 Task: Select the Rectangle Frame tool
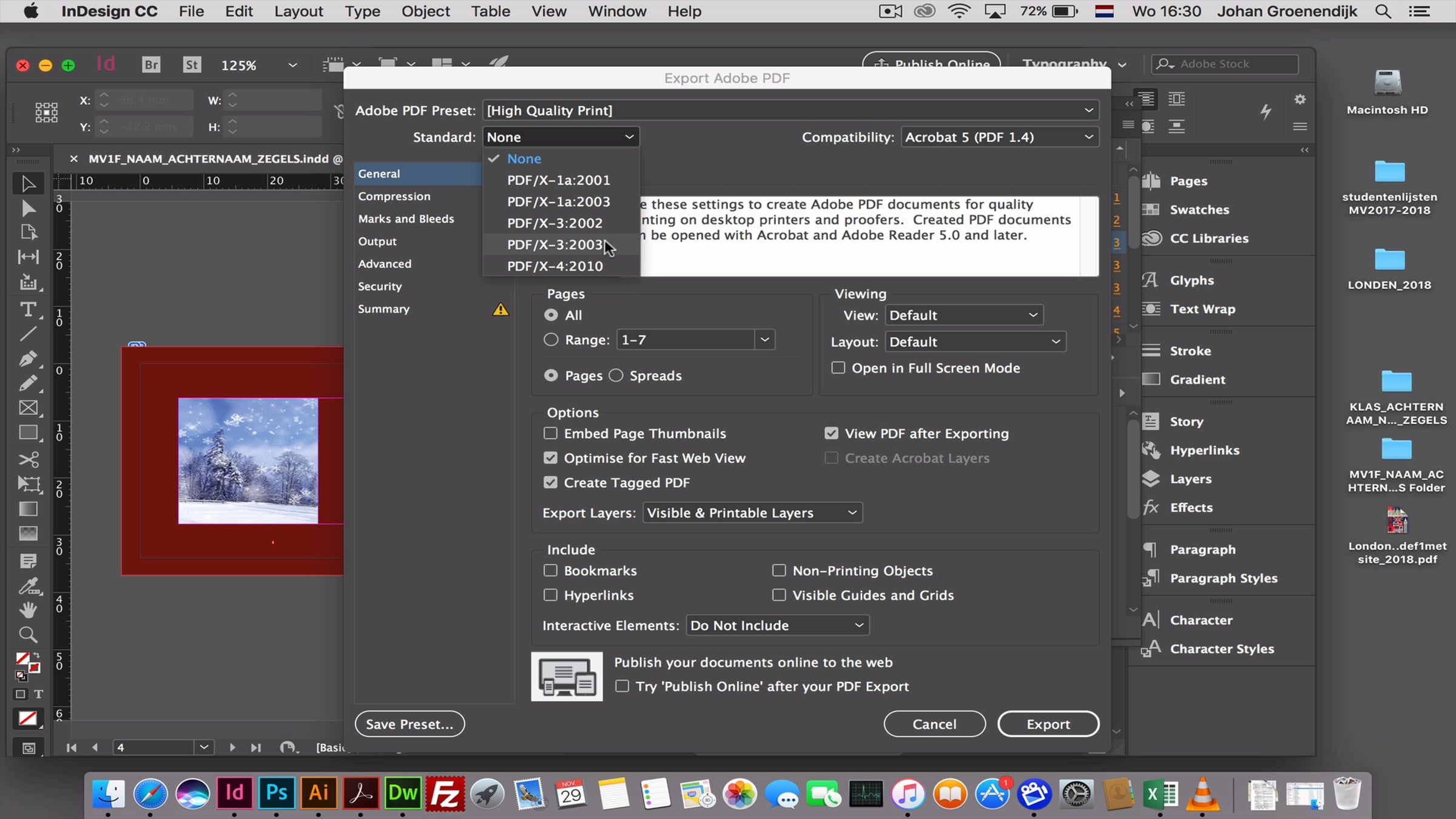28,408
